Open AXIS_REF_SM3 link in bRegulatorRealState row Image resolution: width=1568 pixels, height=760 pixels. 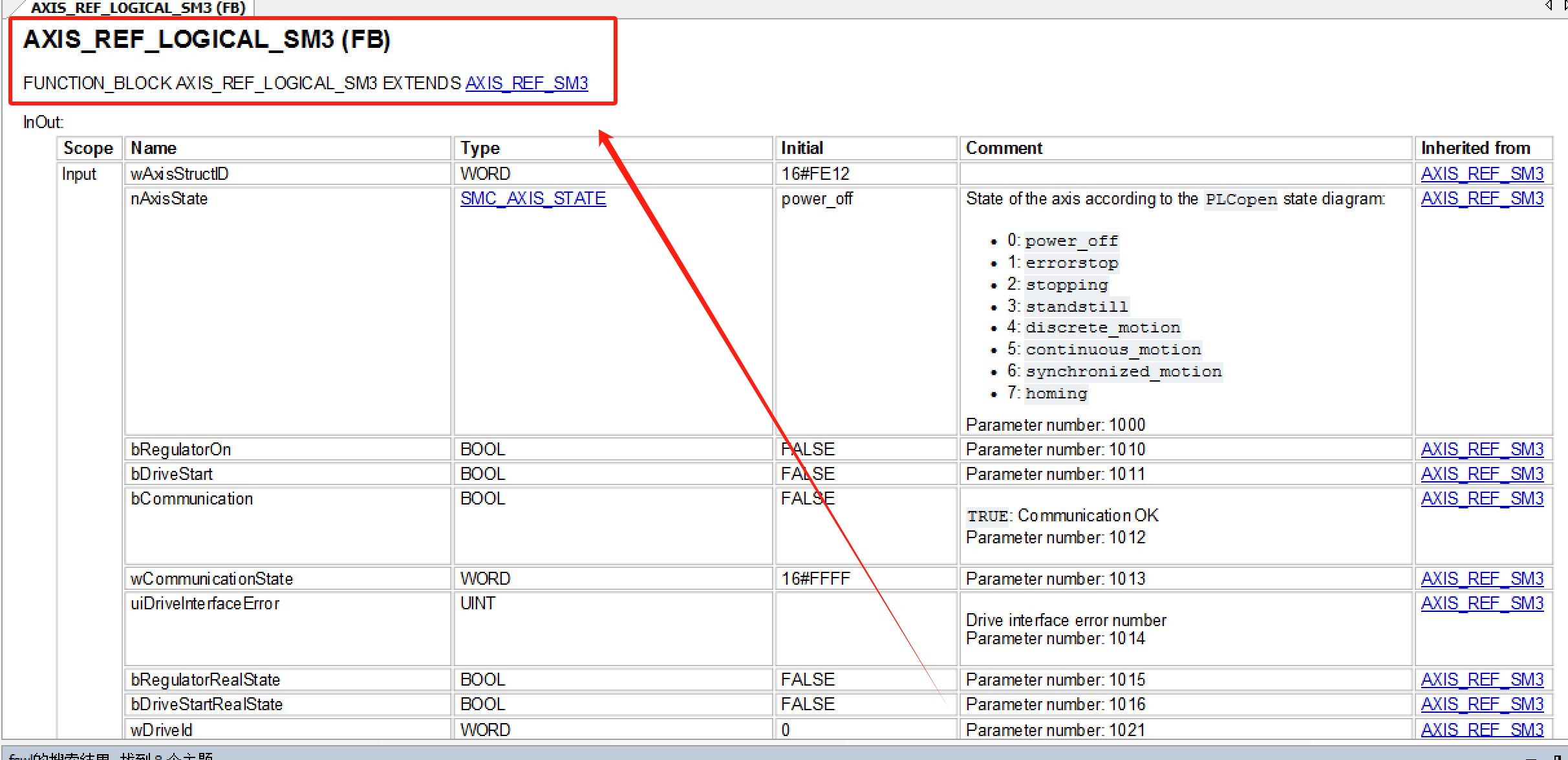click(x=1482, y=680)
